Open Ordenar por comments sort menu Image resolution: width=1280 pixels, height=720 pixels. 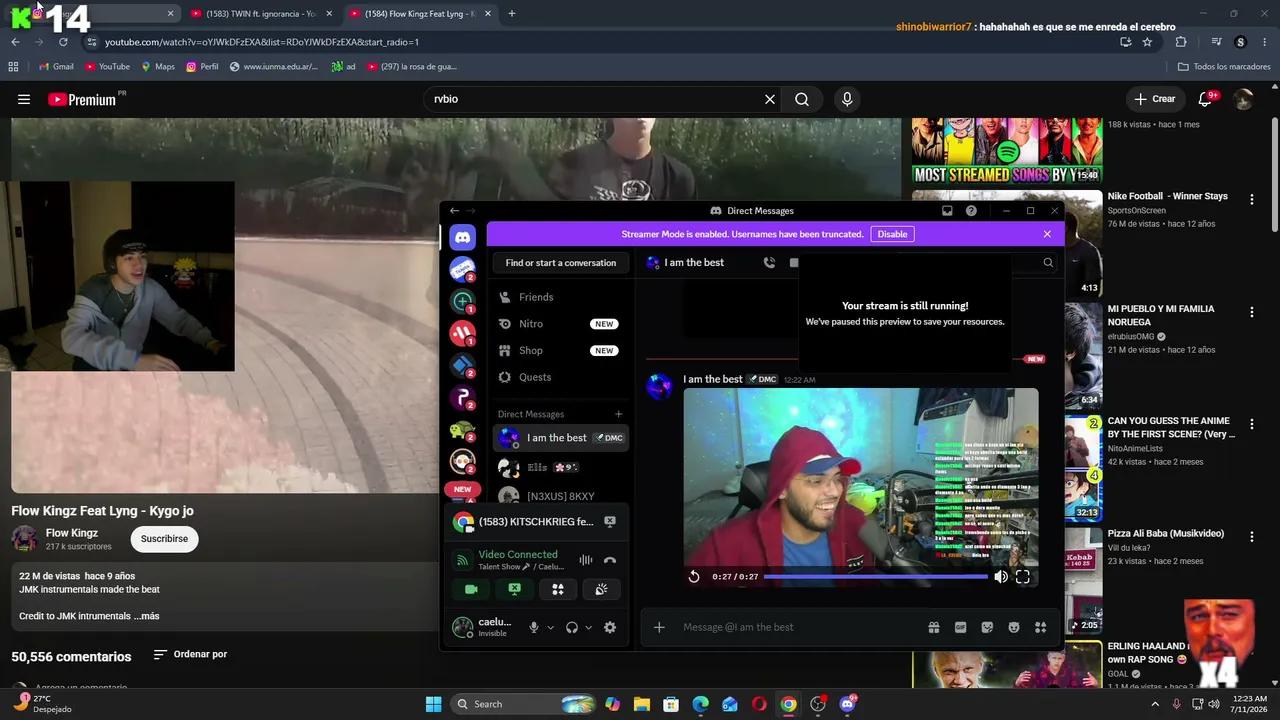(190, 655)
